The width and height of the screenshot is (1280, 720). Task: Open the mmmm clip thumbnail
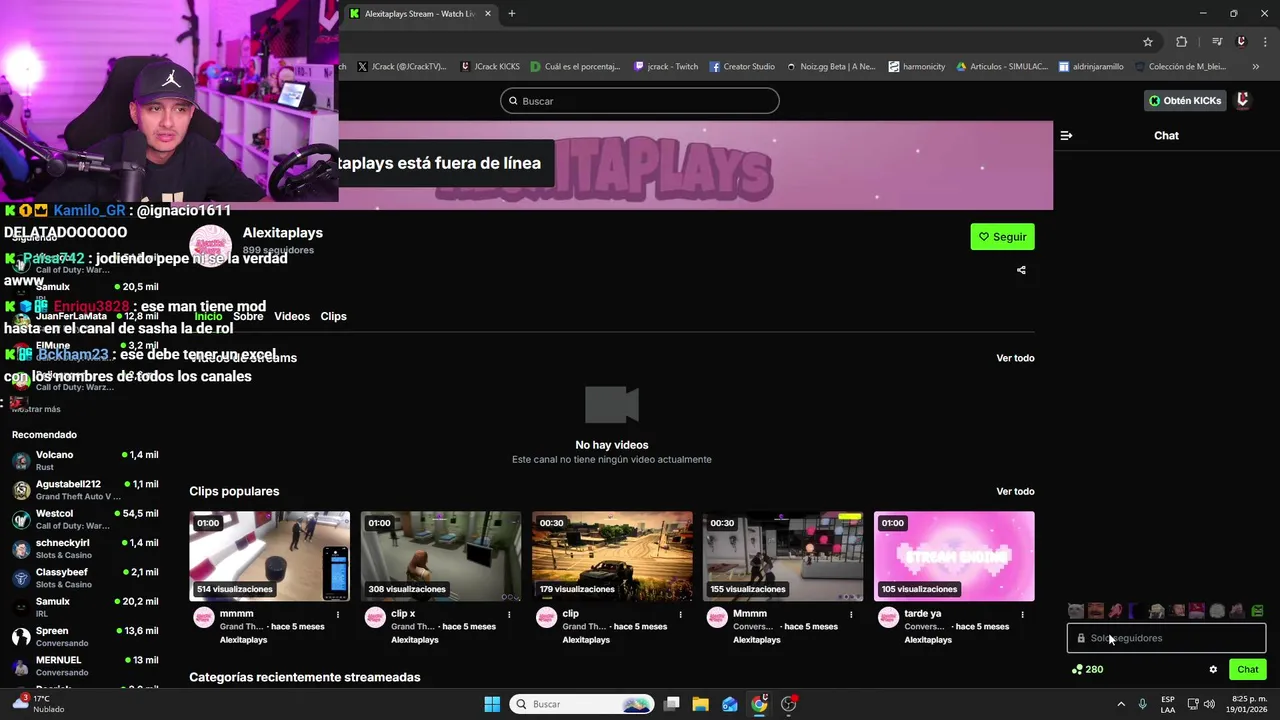[x=270, y=556]
